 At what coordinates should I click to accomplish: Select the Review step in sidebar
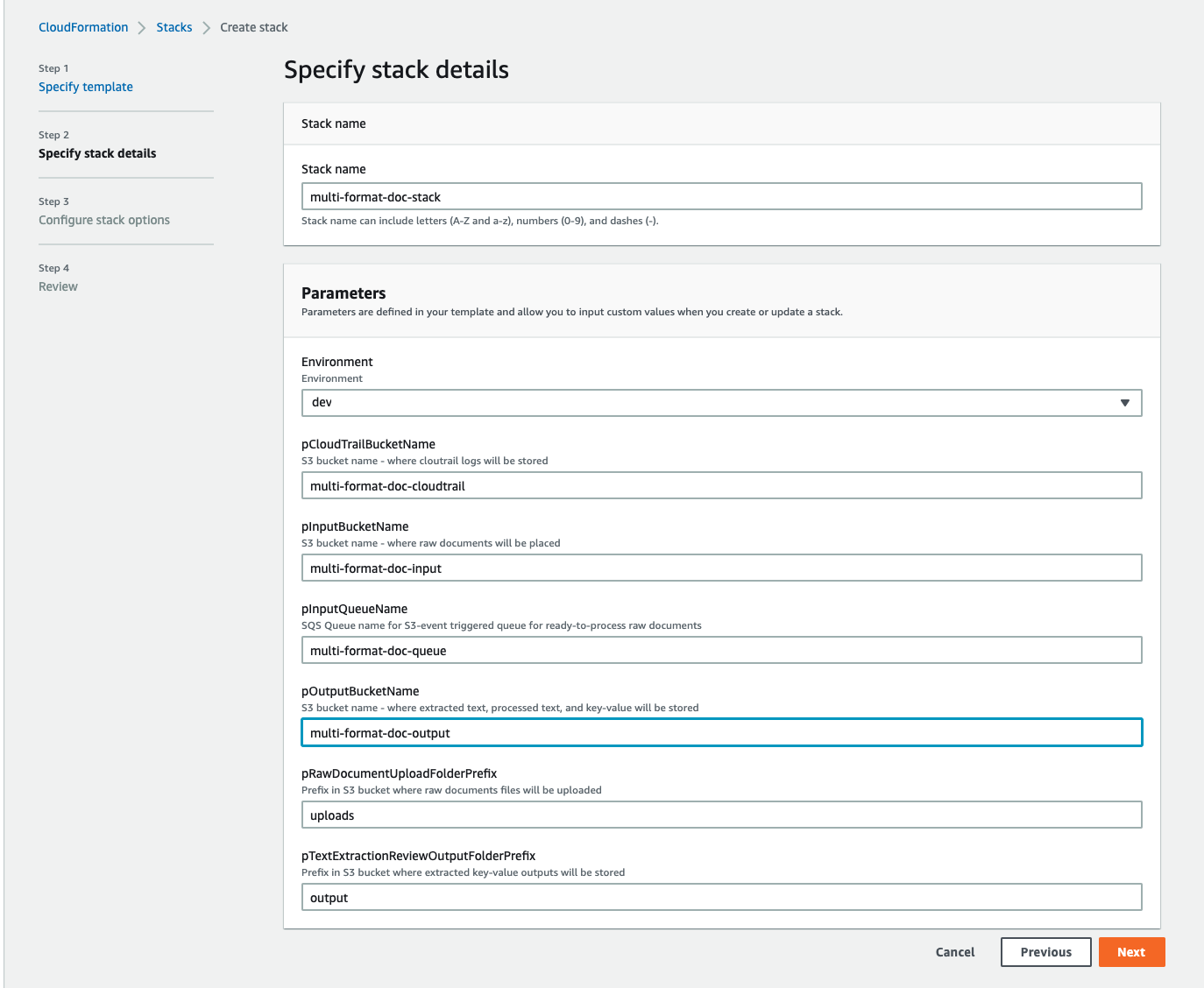[58, 286]
